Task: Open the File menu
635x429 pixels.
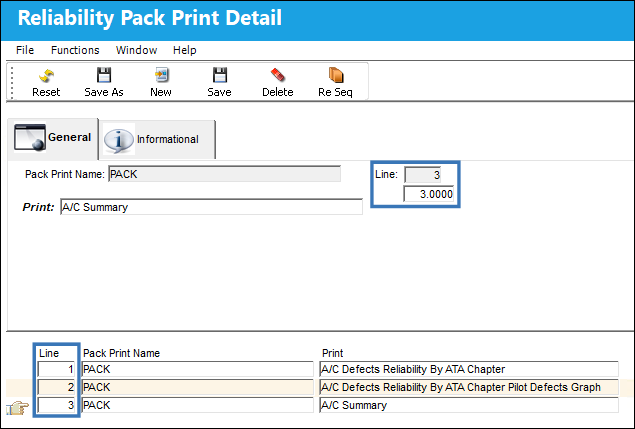Action: pos(25,50)
